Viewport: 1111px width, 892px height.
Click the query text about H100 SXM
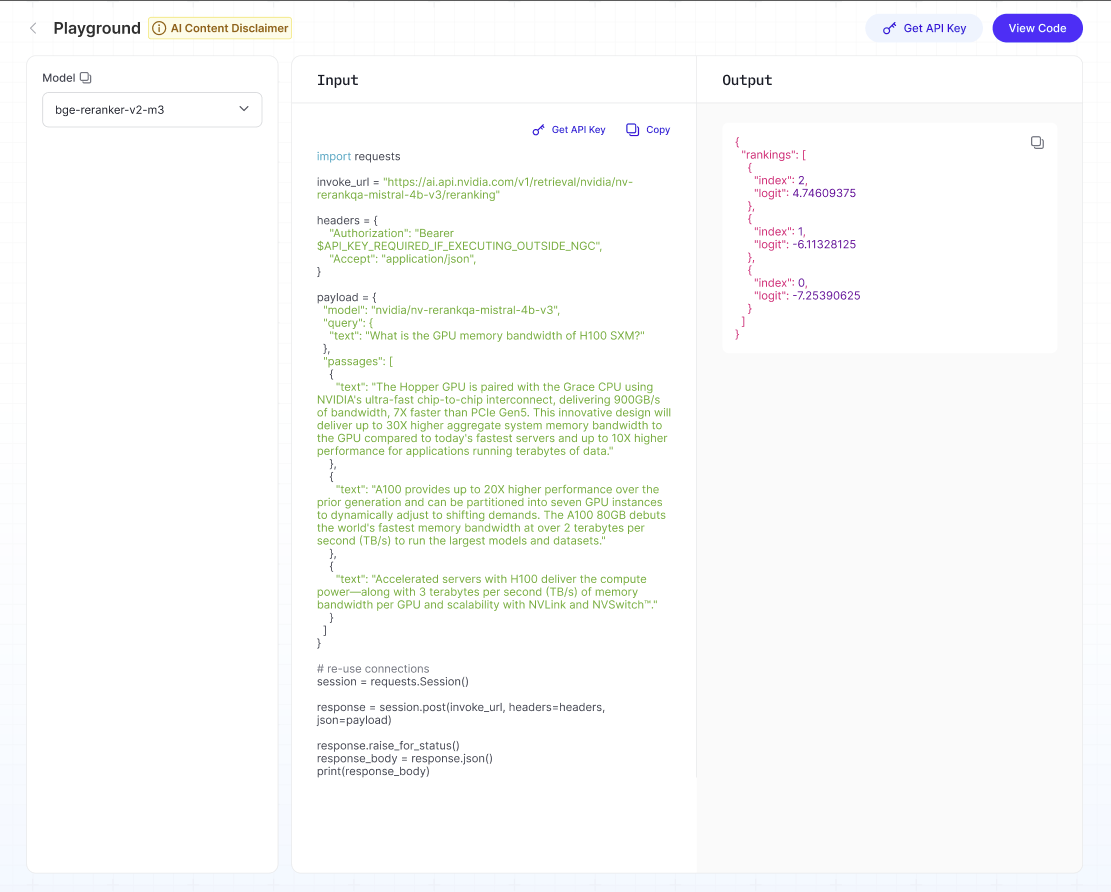pos(504,335)
